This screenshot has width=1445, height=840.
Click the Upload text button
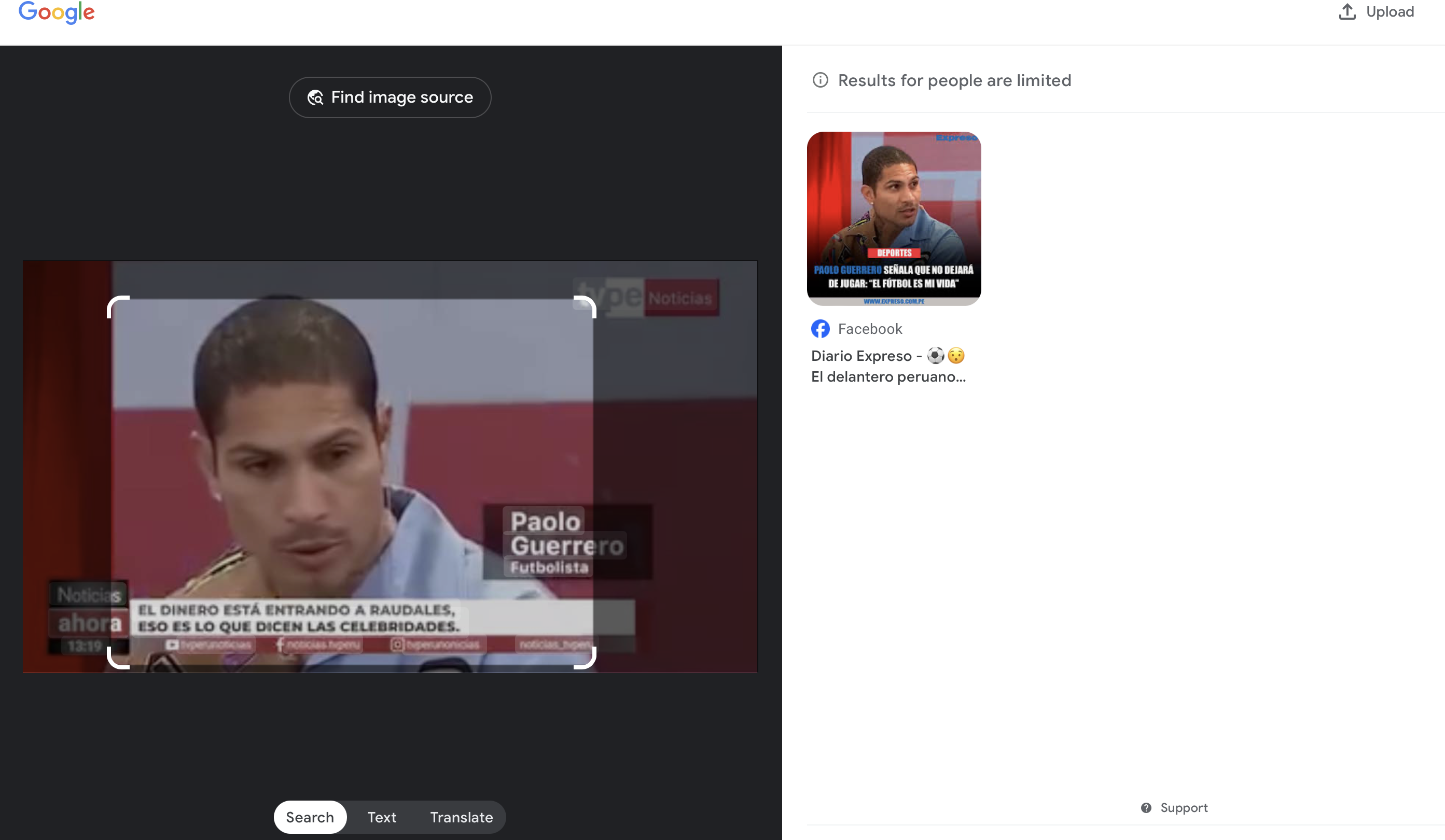tap(1390, 11)
